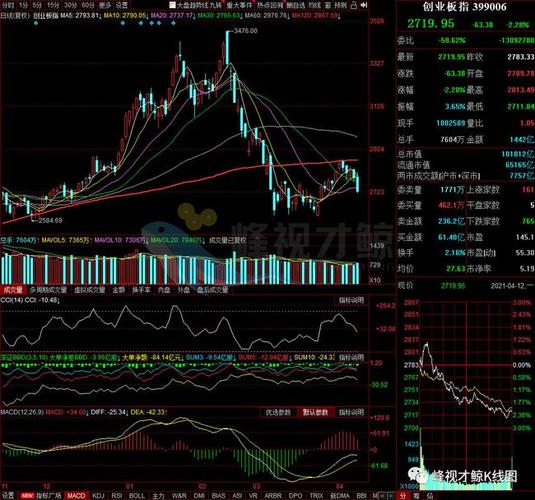Image resolution: width=535 pixels, height=500 pixels.
Task: Select the DMI indicator tab
Action: click(x=199, y=495)
